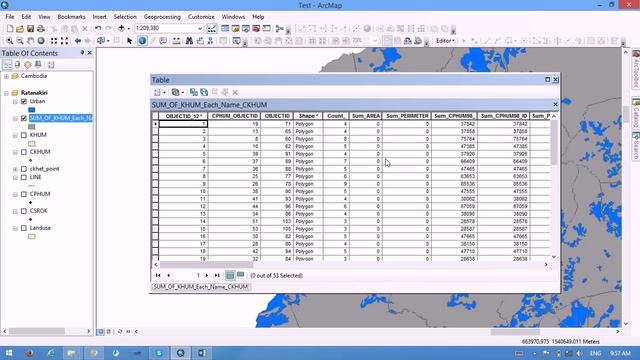
Task: Expand the ckhet_point layer
Action: (x=15, y=169)
